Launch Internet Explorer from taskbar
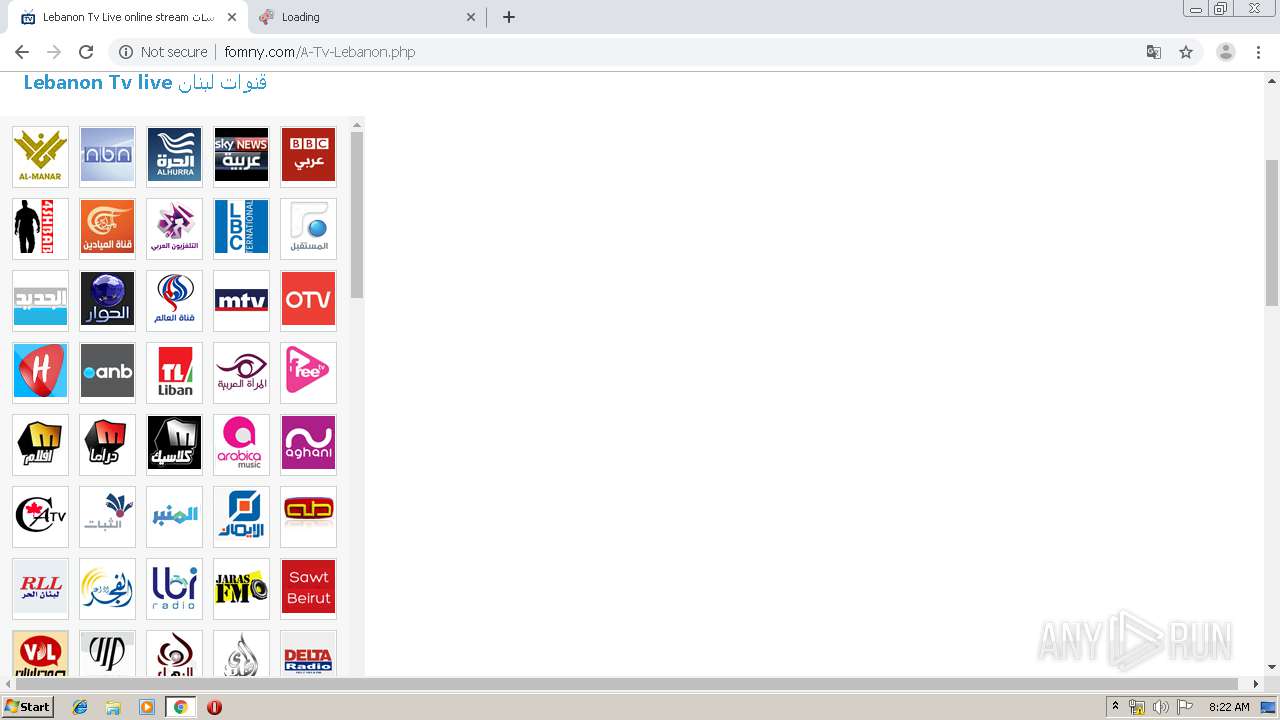 (x=80, y=707)
